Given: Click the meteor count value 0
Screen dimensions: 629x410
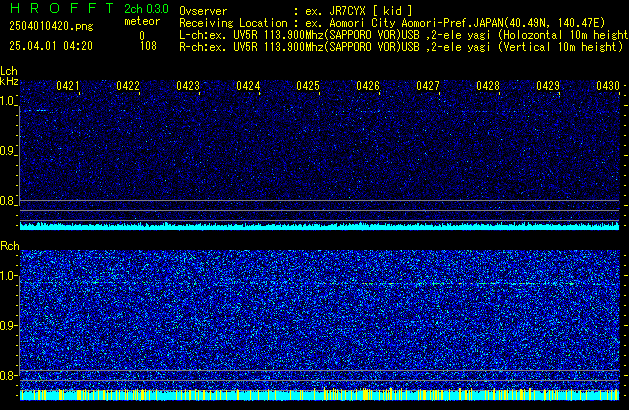Looking at the screenshot, I should [142, 36].
